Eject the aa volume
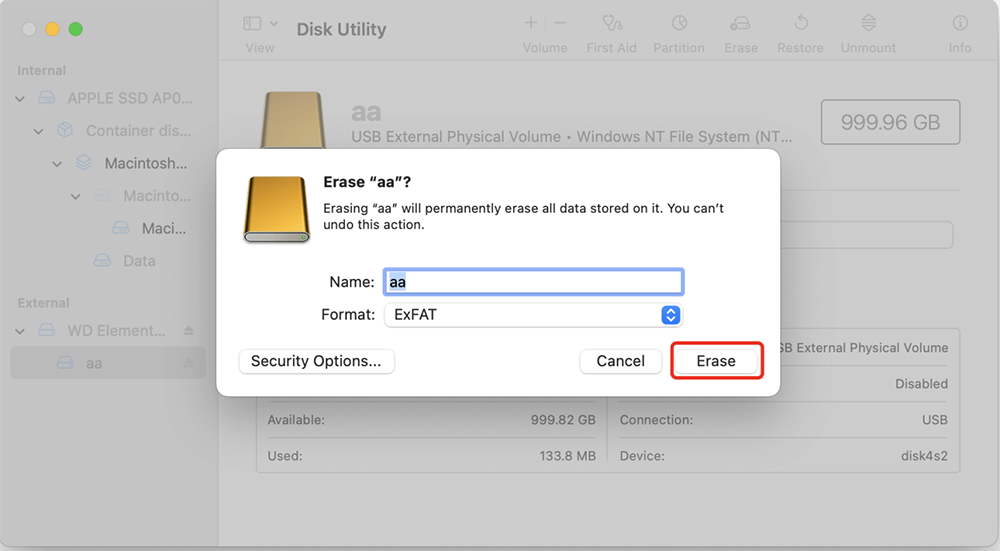Image resolution: width=1000 pixels, height=551 pixels. pyautogui.click(x=188, y=363)
